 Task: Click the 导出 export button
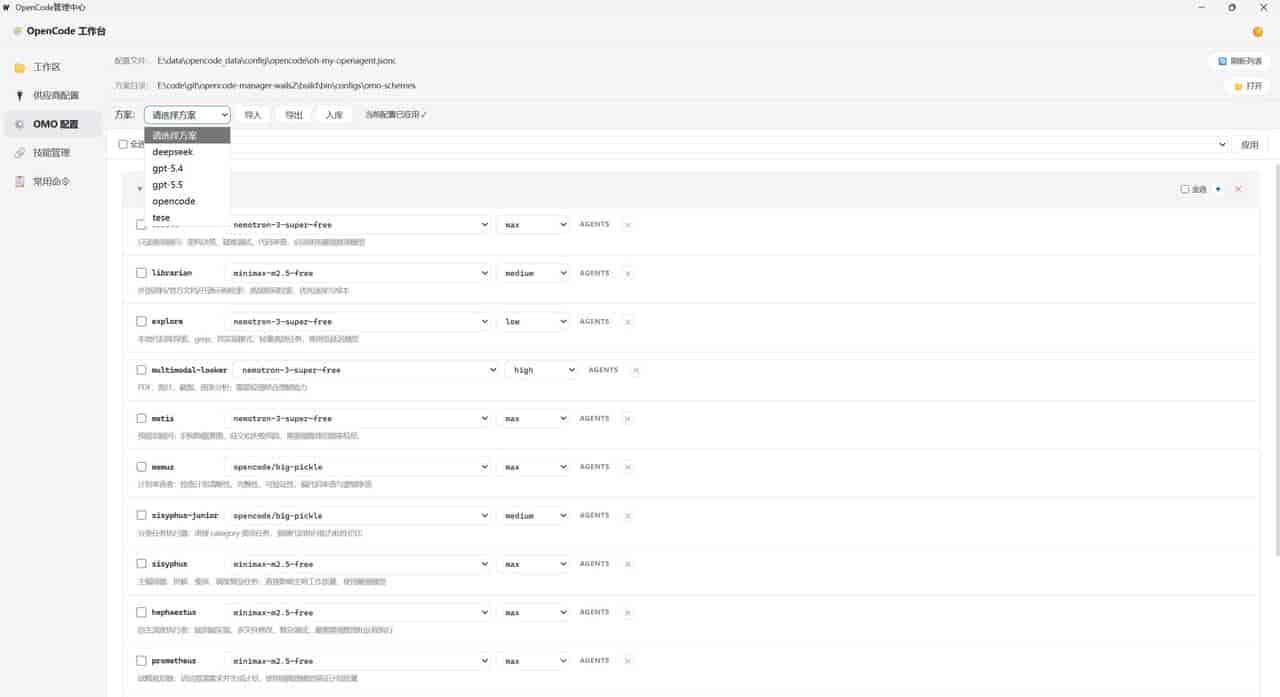point(294,115)
